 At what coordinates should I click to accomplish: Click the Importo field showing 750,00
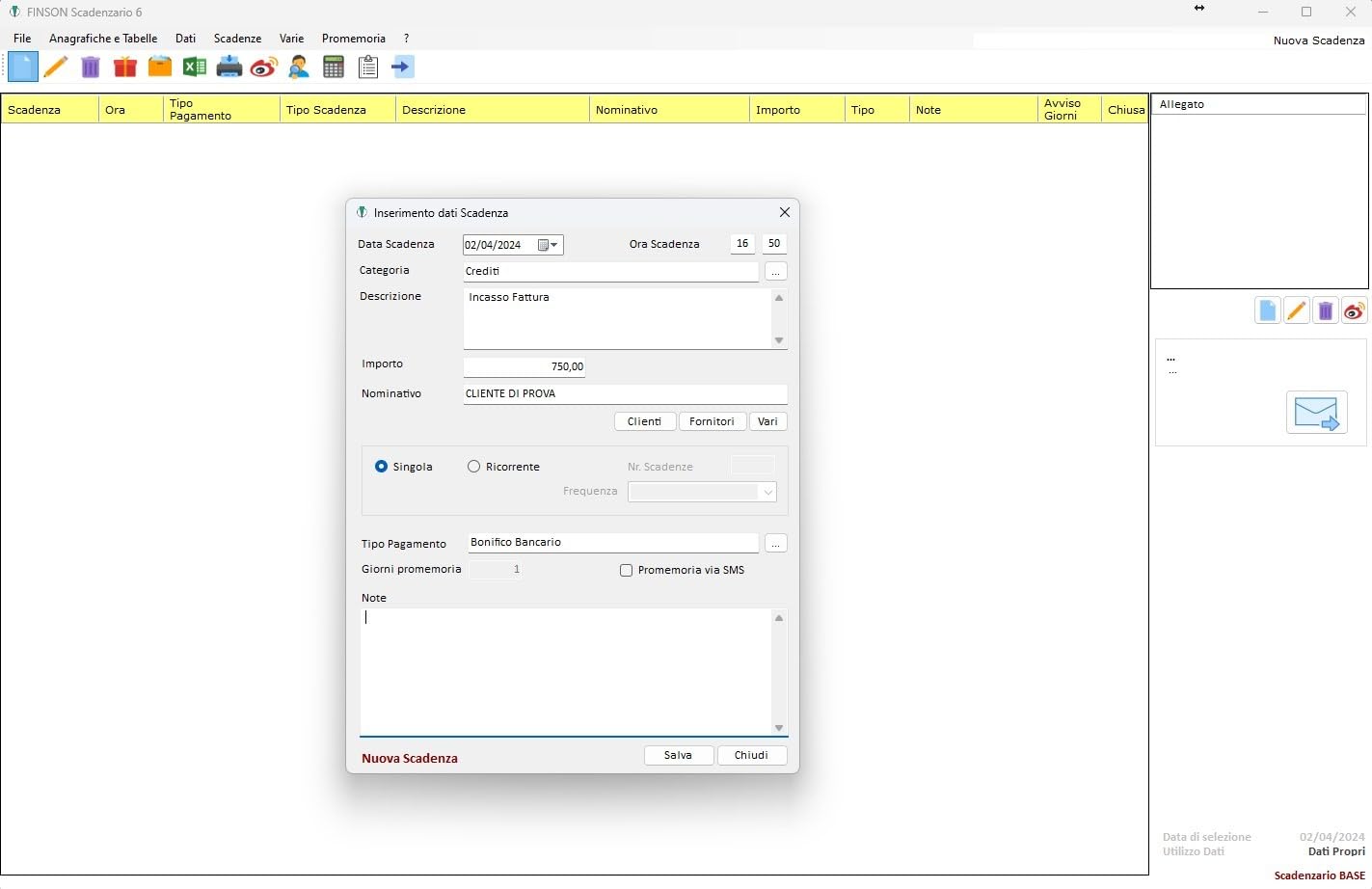(524, 366)
